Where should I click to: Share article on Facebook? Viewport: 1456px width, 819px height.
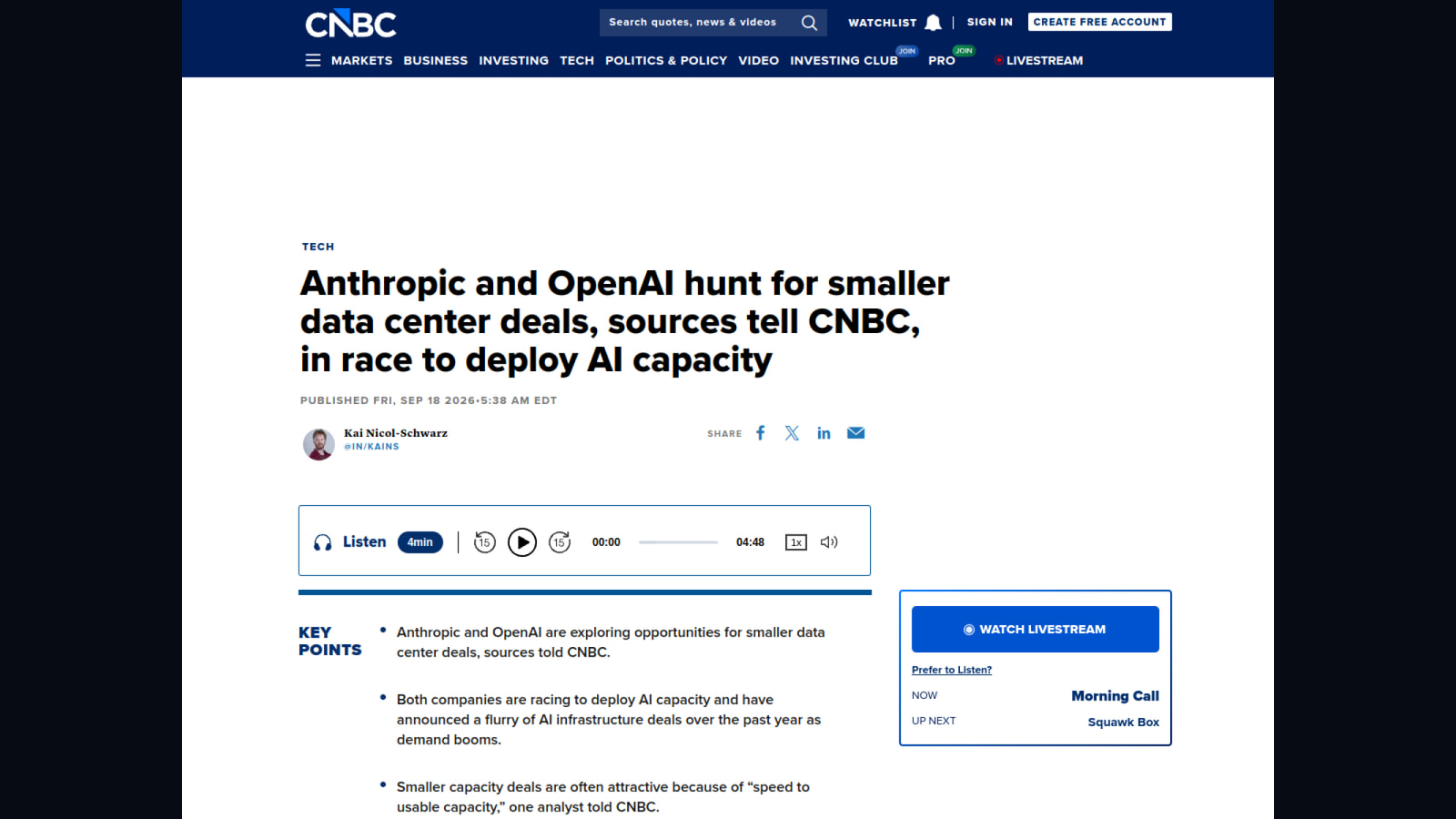pyautogui.click(x=761, y=433)
